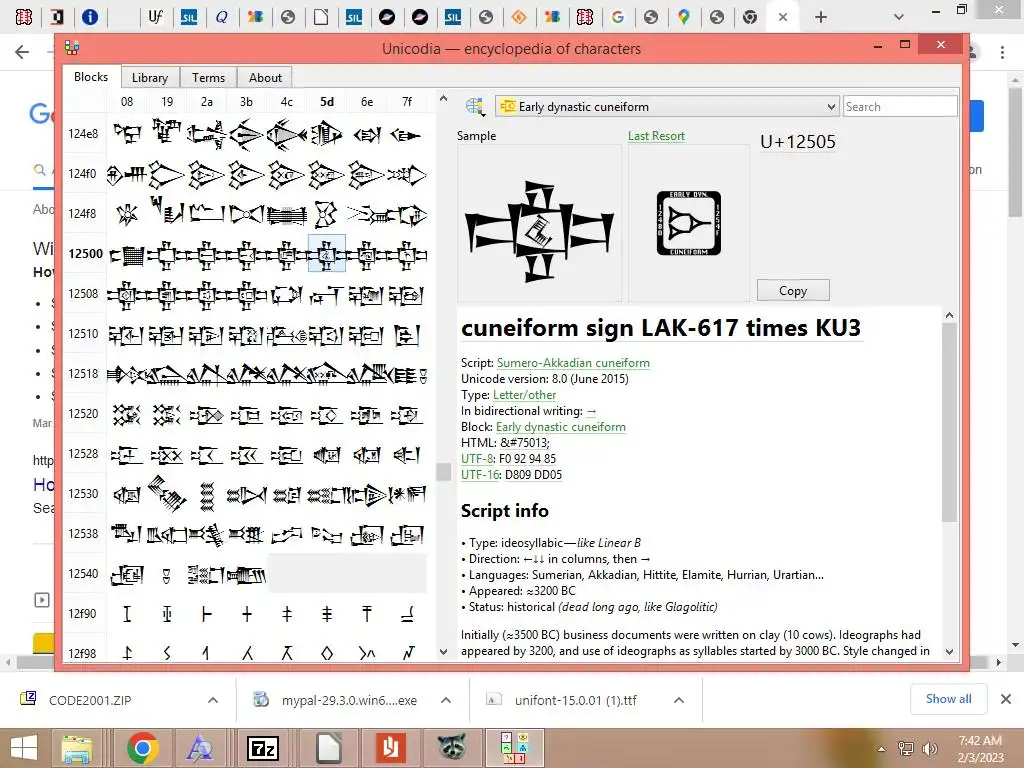The image size is (1024, 768).
Task: Open the Early dynastic cuneiform block link
Action: point(560,427)
